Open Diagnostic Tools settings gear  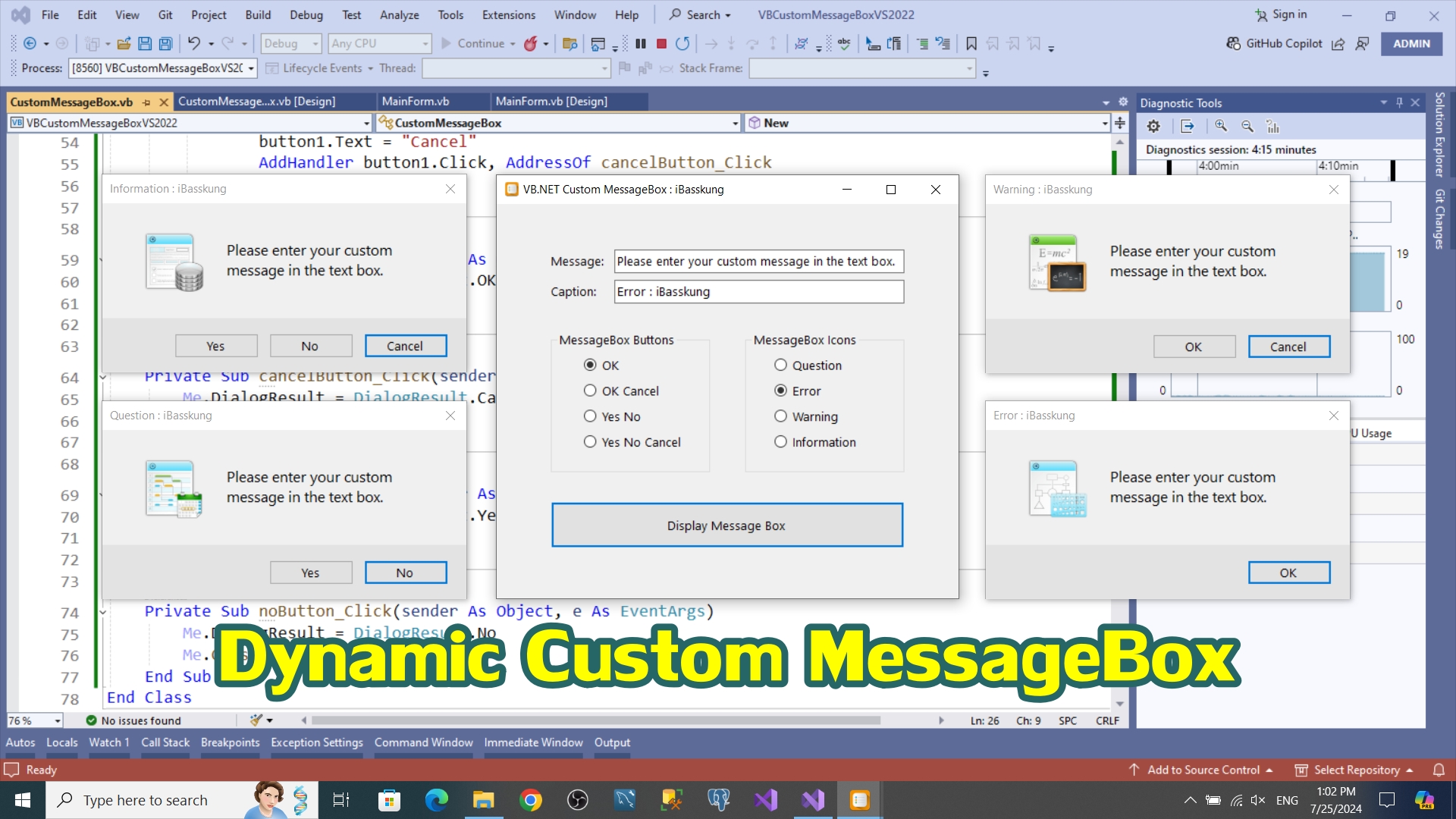coord(1153,127)
